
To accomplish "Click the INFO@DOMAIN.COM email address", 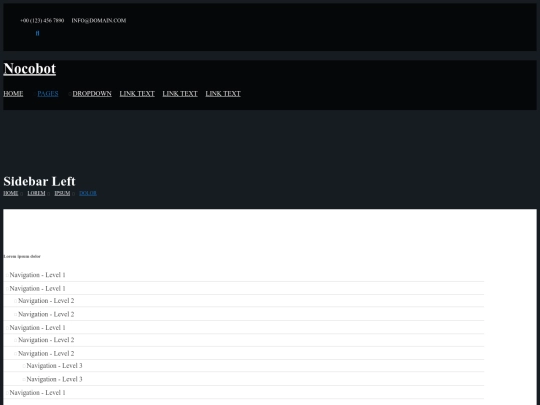I will (99, 21).
